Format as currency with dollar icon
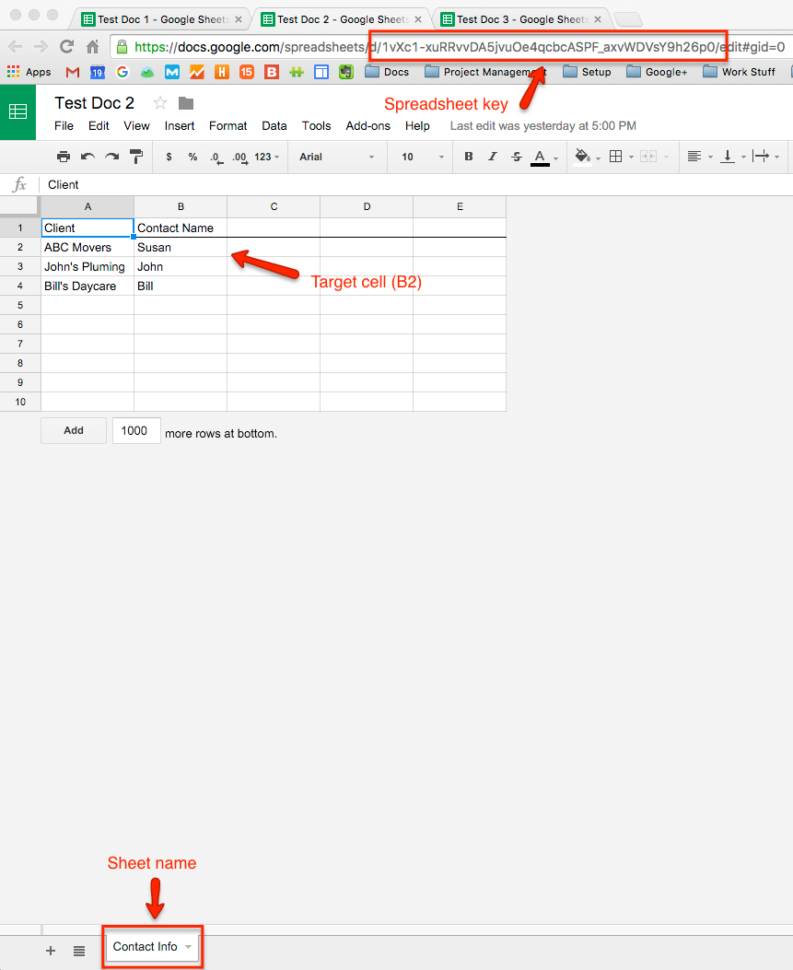793x970 pixels. click(x=169, y=157)
